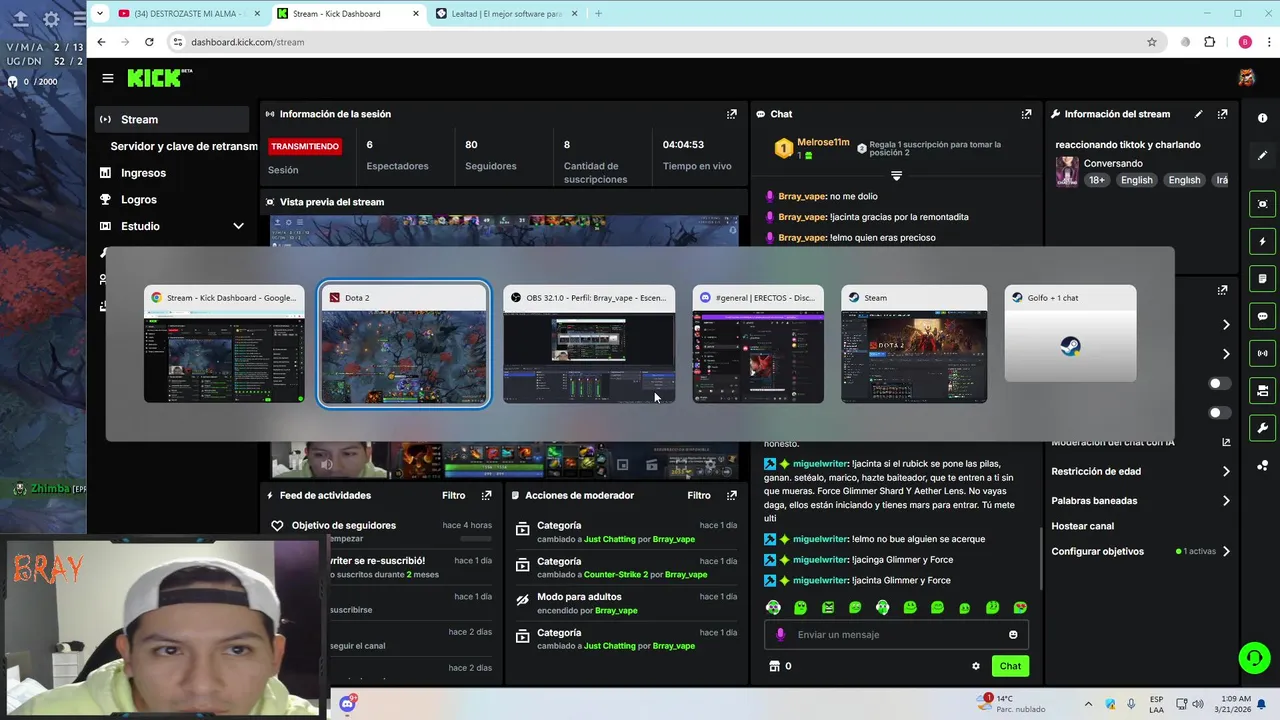Viewport: 1280px width, 720px height.
Task: Open the Kick hamburger menu
Action: (108, 78)
